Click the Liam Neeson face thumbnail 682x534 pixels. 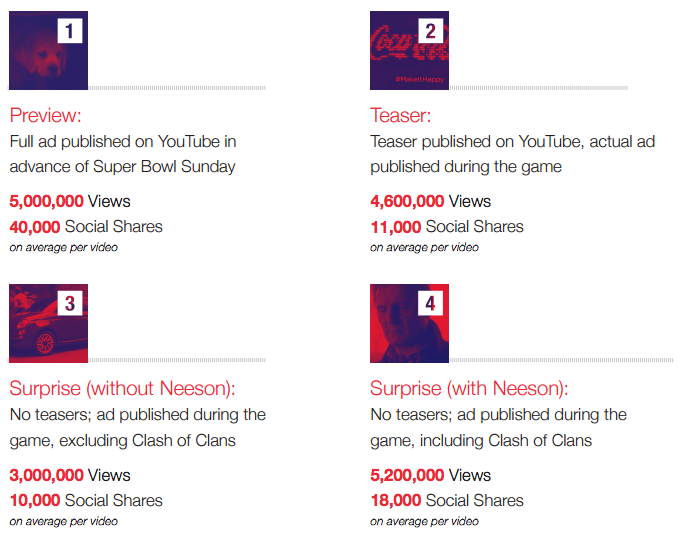pos(409,324)
